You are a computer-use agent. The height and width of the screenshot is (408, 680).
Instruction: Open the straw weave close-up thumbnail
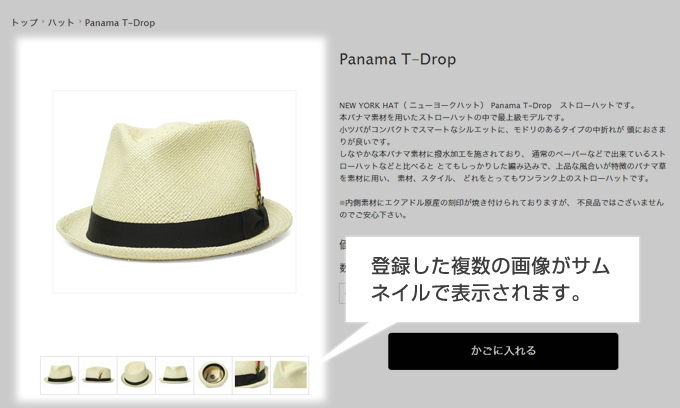(290, 375)
